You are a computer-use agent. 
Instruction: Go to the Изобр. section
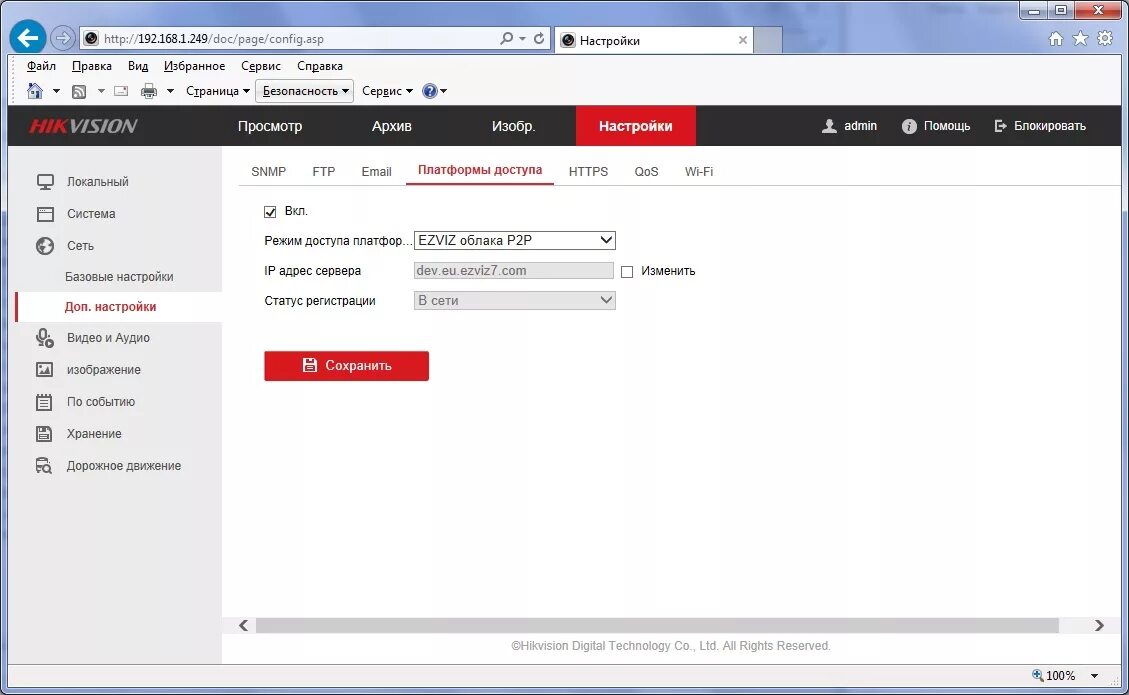point(513,126)
